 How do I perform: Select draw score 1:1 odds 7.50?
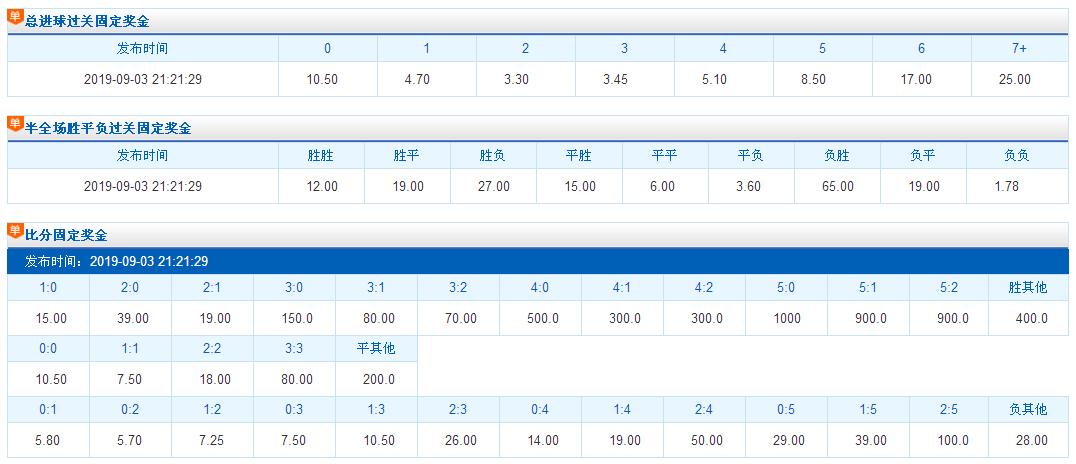[129, 379]
